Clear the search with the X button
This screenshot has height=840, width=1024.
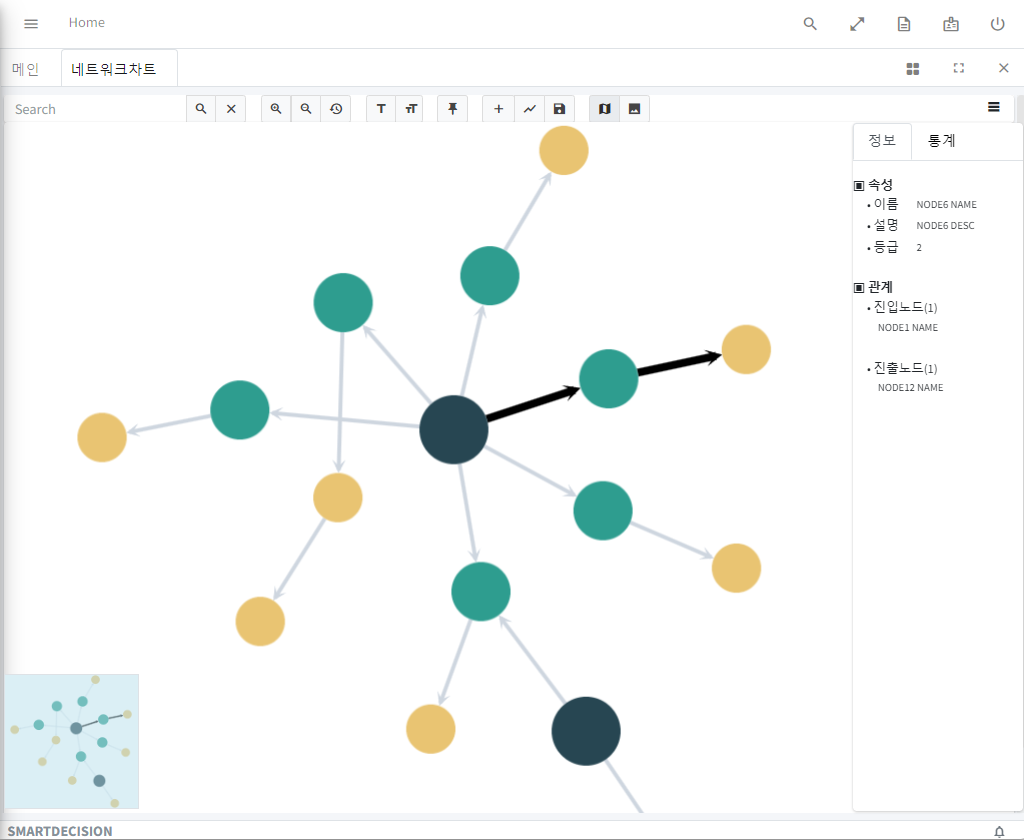coord(231,109)
